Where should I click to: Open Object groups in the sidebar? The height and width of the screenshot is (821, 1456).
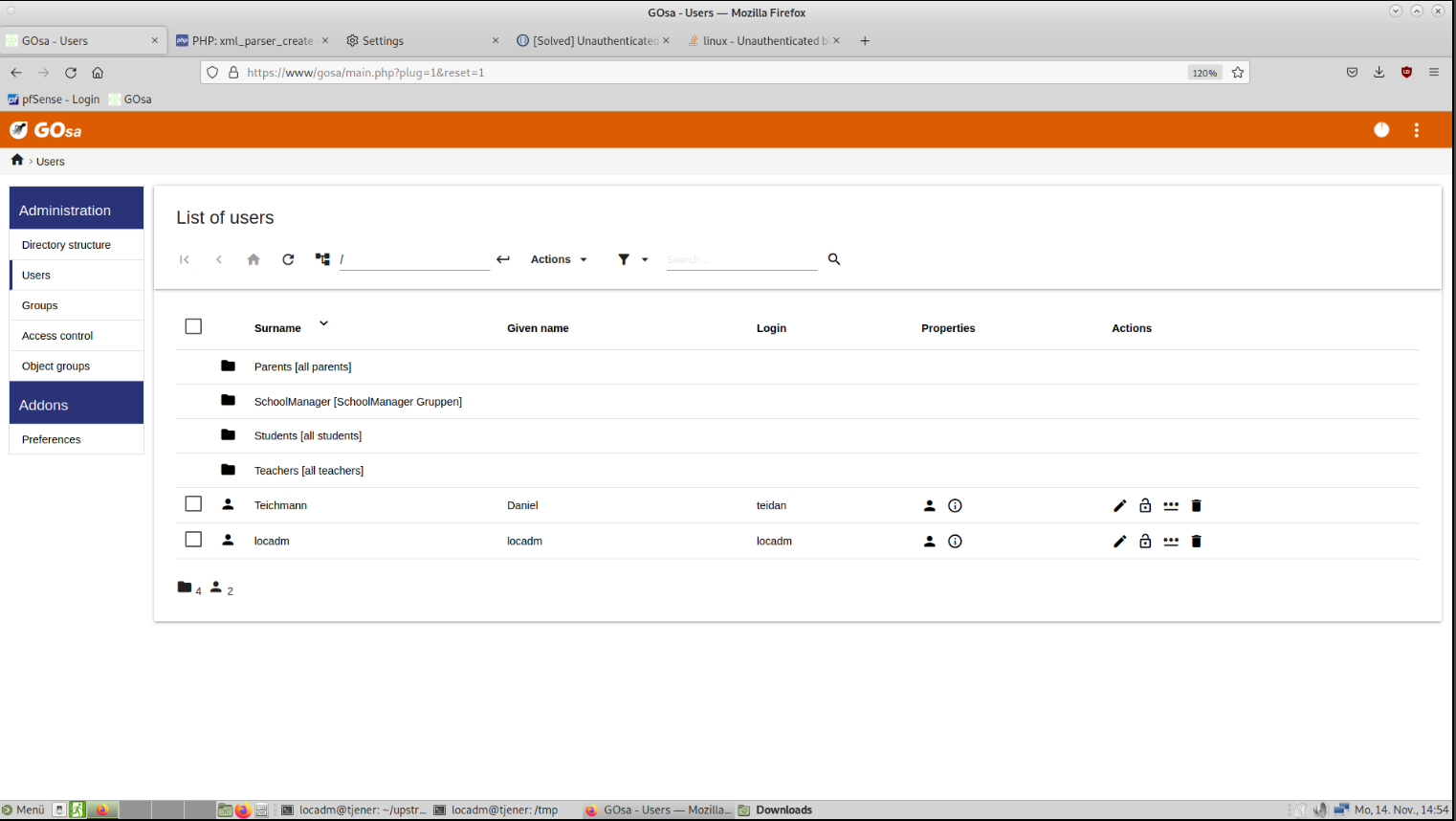77,366
